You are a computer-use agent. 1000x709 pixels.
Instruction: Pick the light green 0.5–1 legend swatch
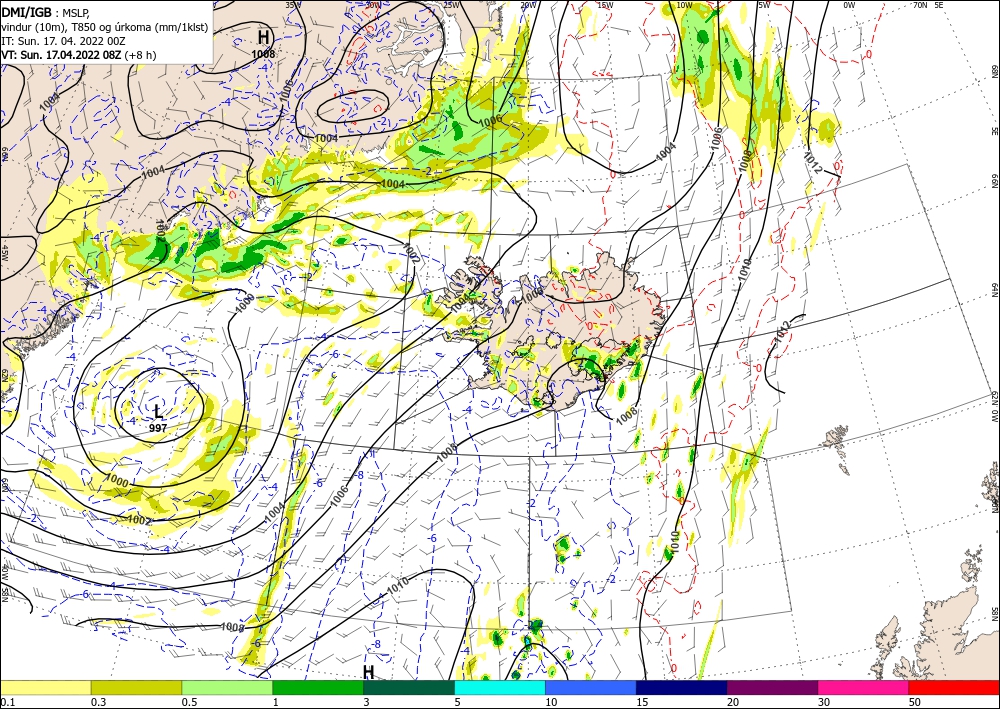227,687
